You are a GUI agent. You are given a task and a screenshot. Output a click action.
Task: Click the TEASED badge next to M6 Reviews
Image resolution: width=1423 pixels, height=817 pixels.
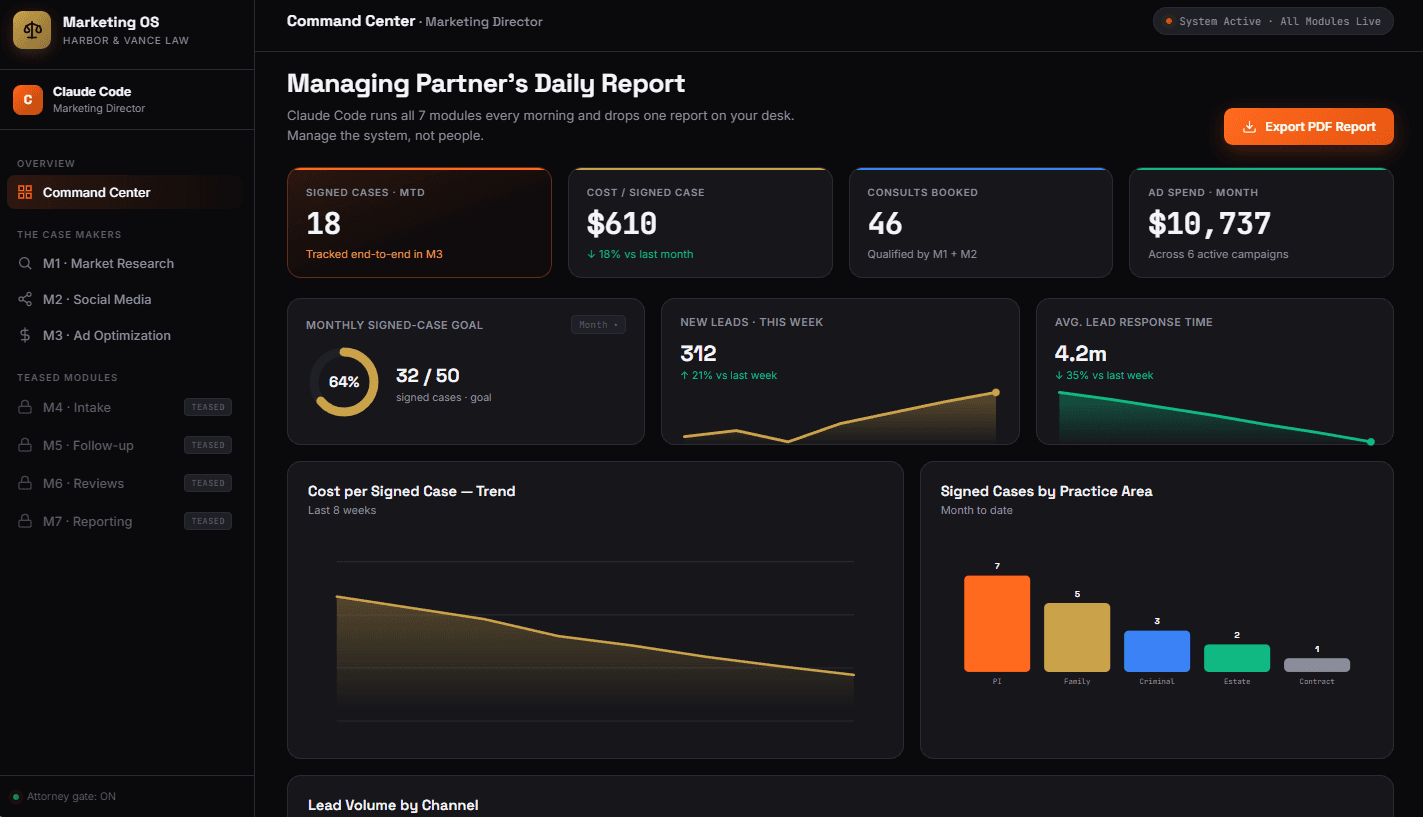point(208,483)
